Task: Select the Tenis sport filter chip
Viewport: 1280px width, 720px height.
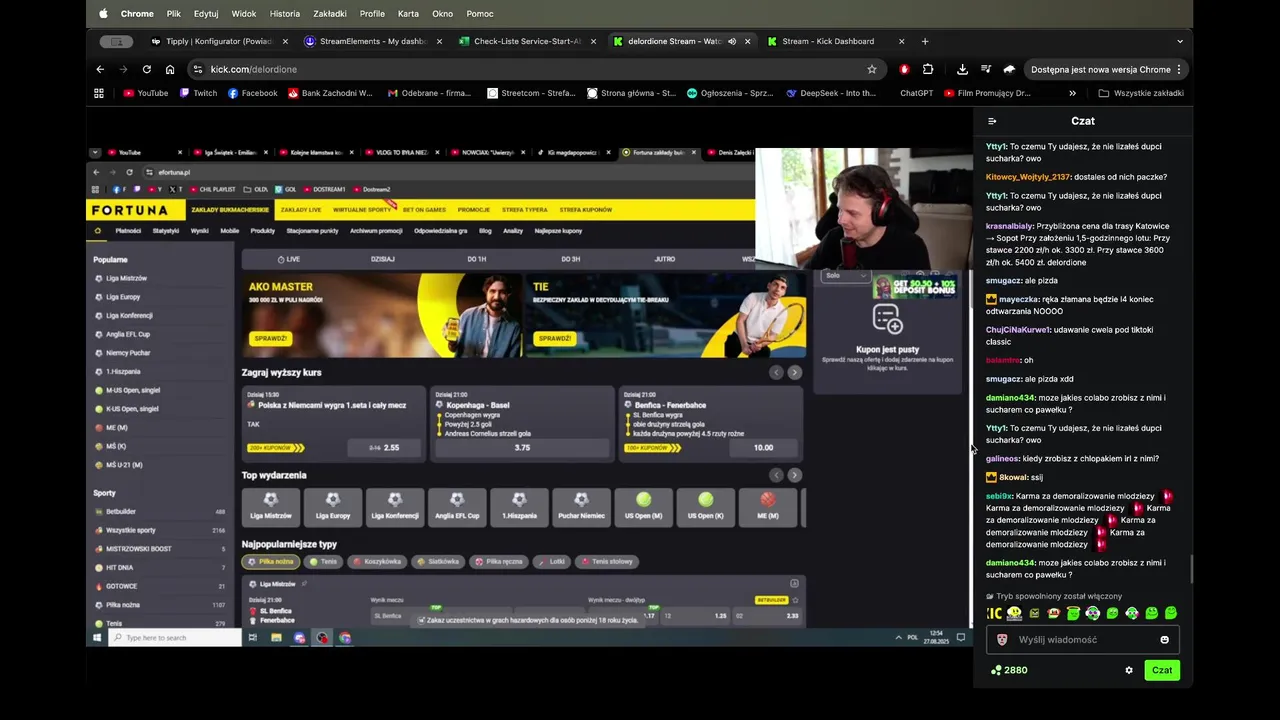Action: (323, 561)
